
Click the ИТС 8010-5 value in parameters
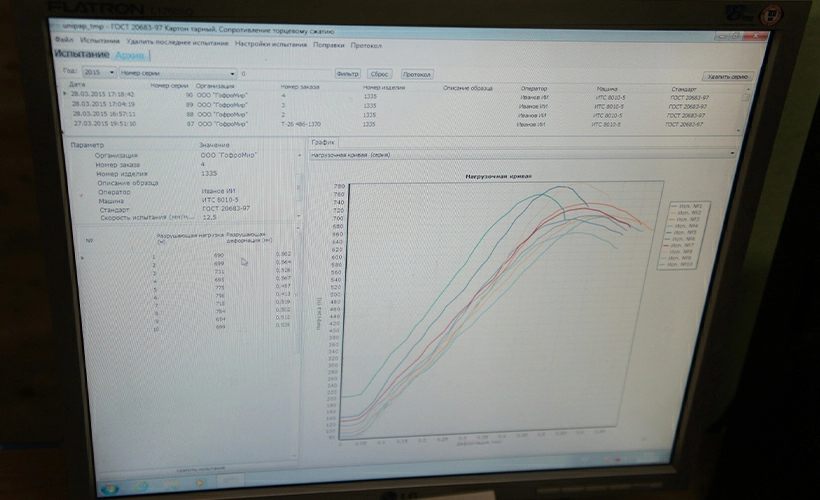click(x=220, y=200)
